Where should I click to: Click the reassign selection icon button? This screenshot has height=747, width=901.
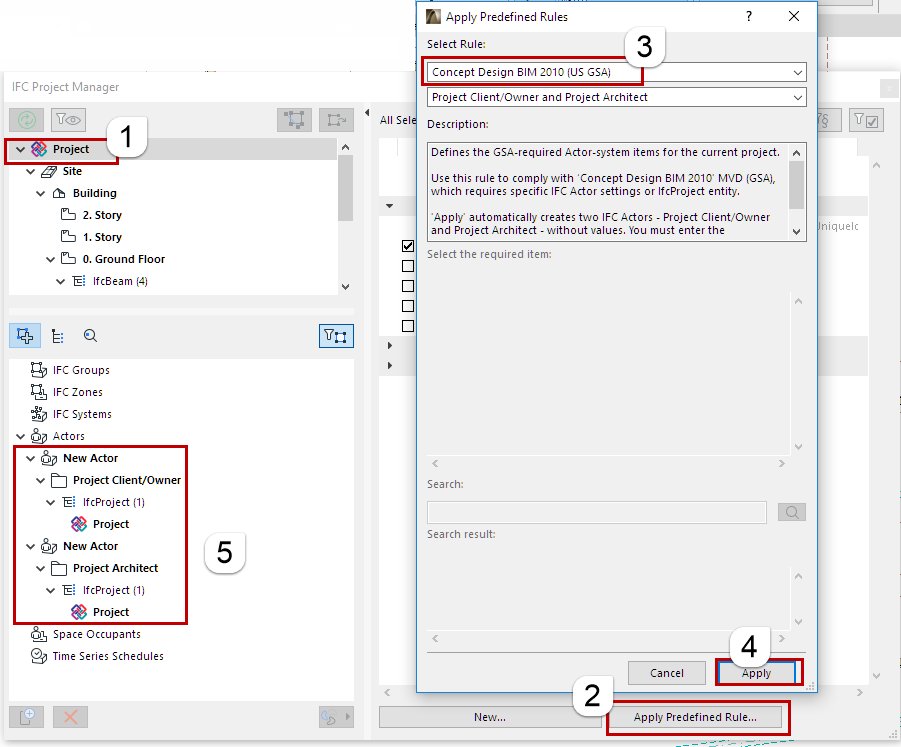tap(336, 120)
